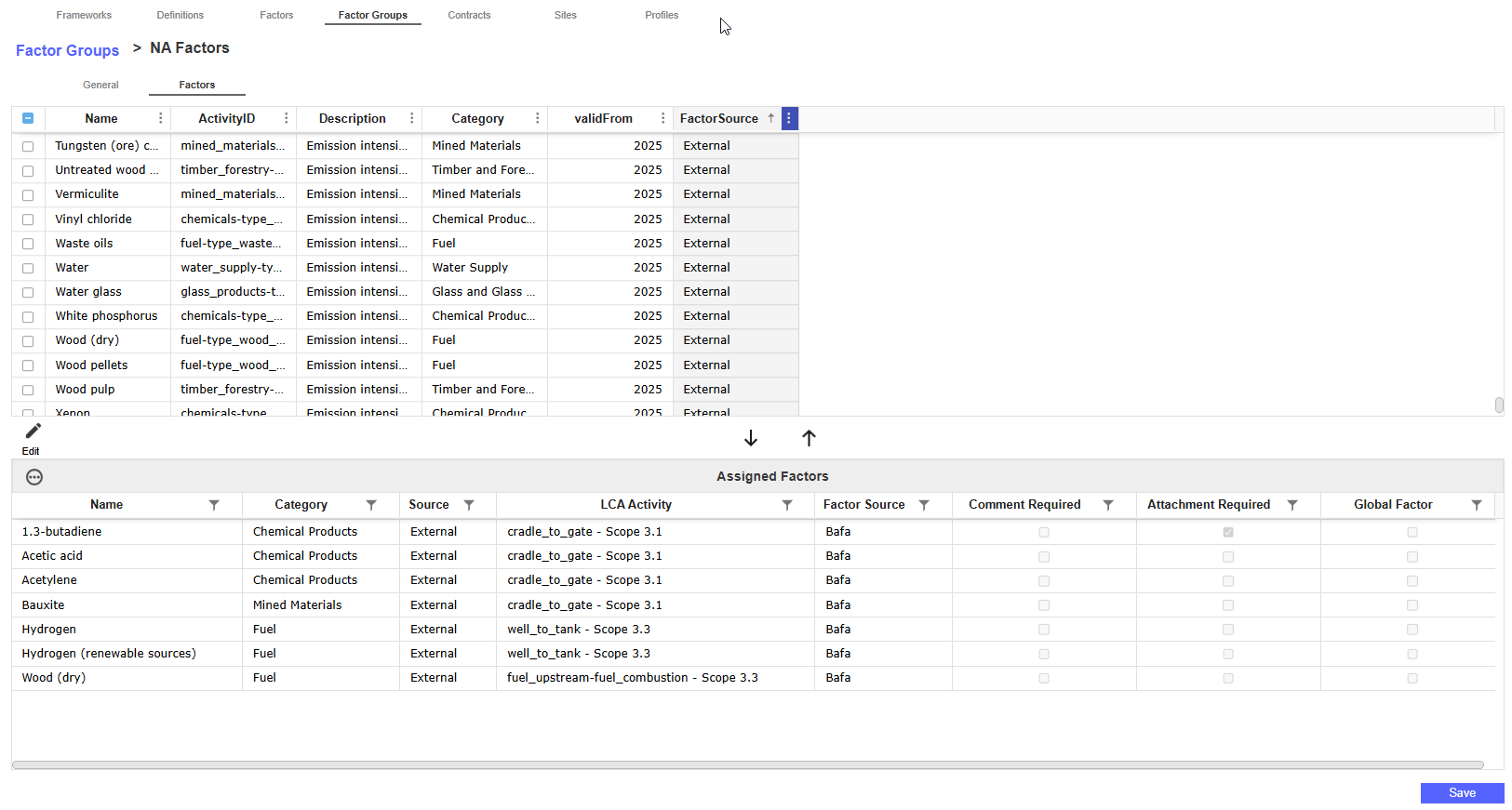Check the Vermiculite row checkbox

pyautogui.click(x=28, y=195)
